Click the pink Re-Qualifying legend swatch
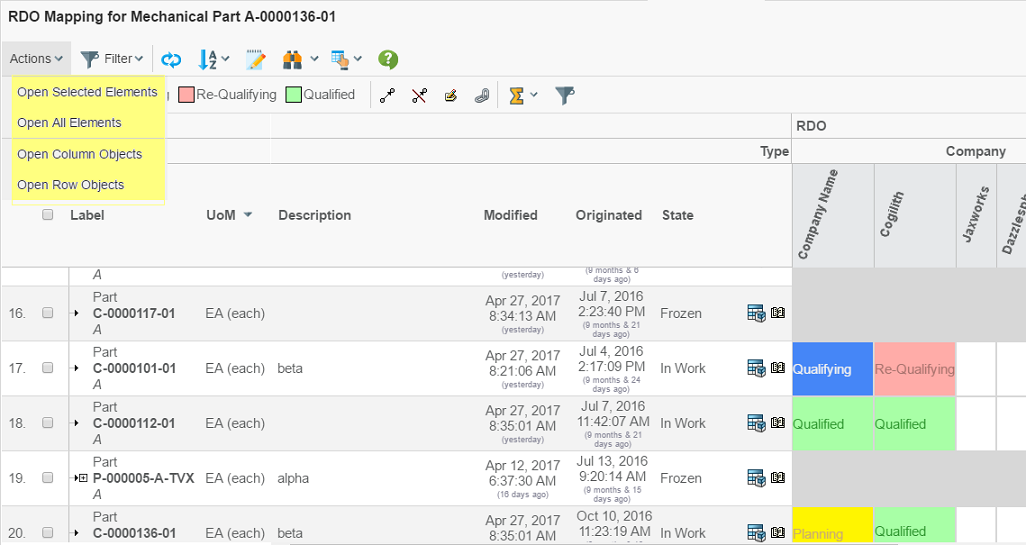Image resolution: width=1026 pixels, height=545 pixels. [186, 95]
